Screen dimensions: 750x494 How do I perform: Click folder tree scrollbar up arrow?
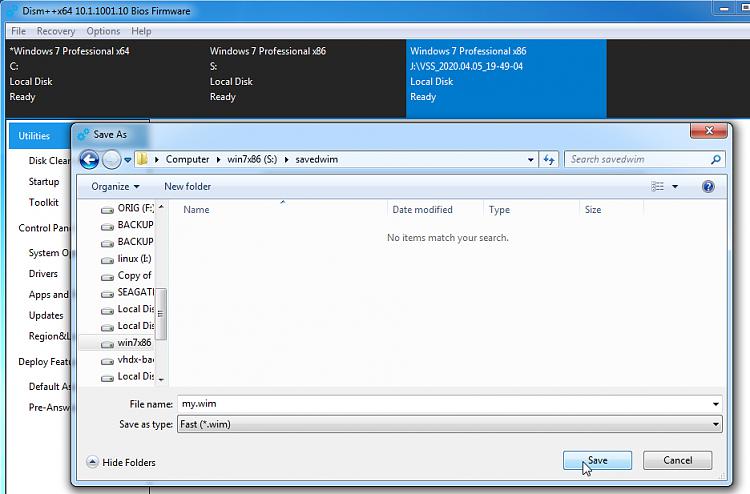[x=161, y=207]
